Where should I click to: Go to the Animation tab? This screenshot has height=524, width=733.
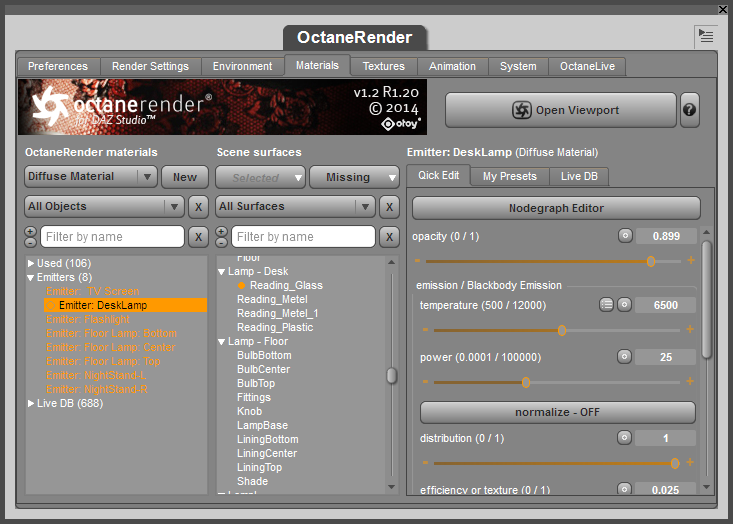[453, 66]
